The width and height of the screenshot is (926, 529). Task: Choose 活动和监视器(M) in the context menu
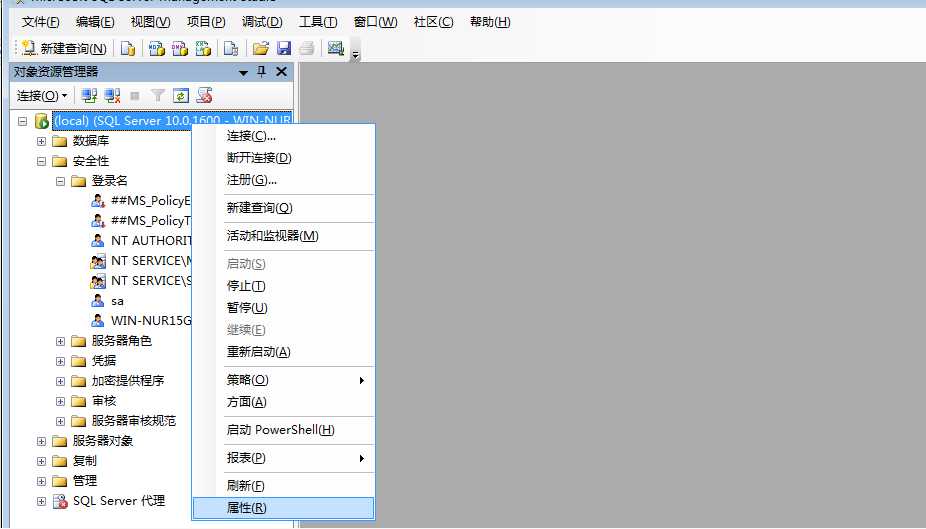[283, 236]
